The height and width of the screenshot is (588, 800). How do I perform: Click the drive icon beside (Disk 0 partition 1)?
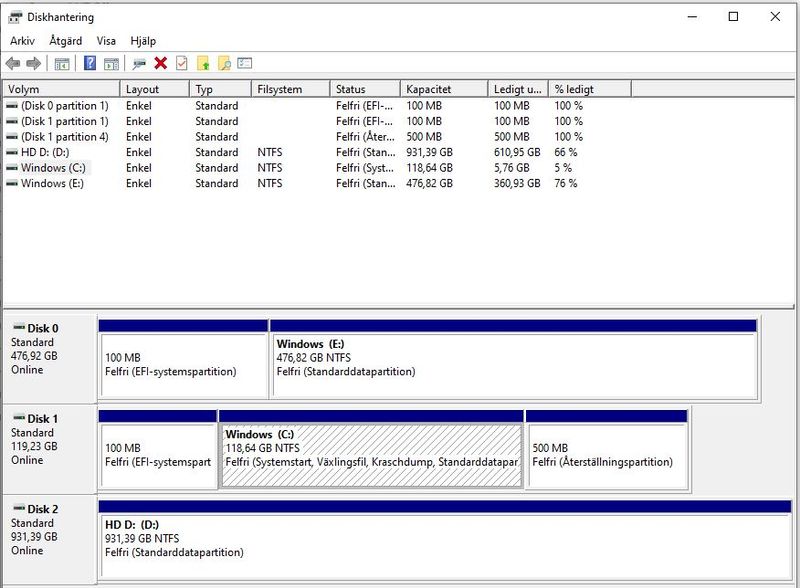[x=12, y=106]
